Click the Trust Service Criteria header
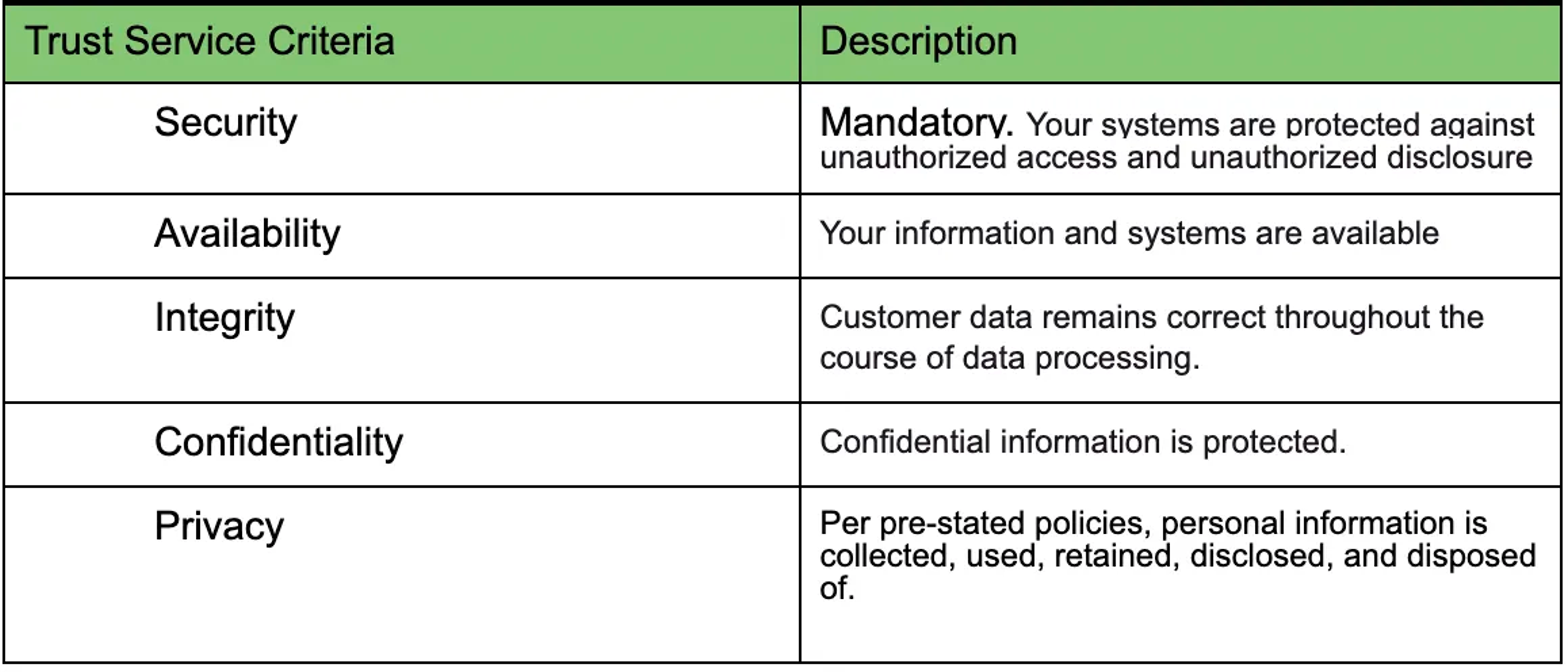The image size is (1568, 672). [210, 41]
